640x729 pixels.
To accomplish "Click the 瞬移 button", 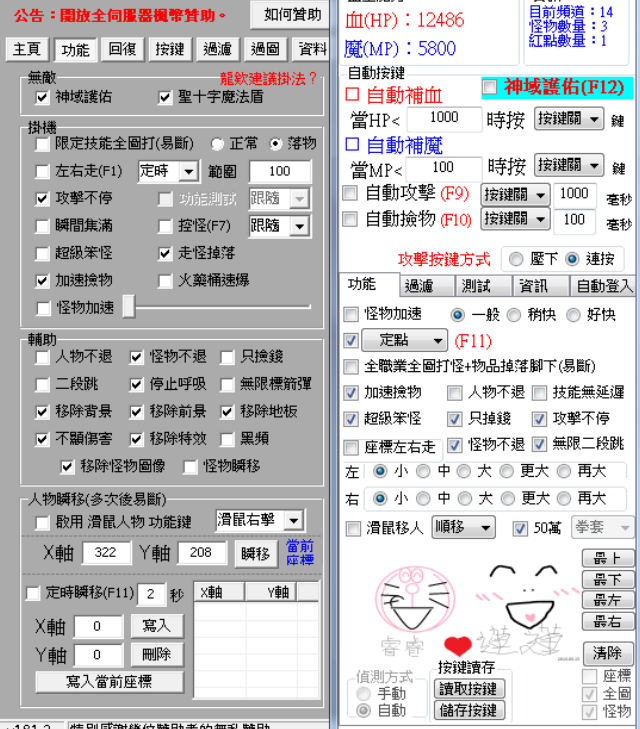I will click(x=256, y=553).
